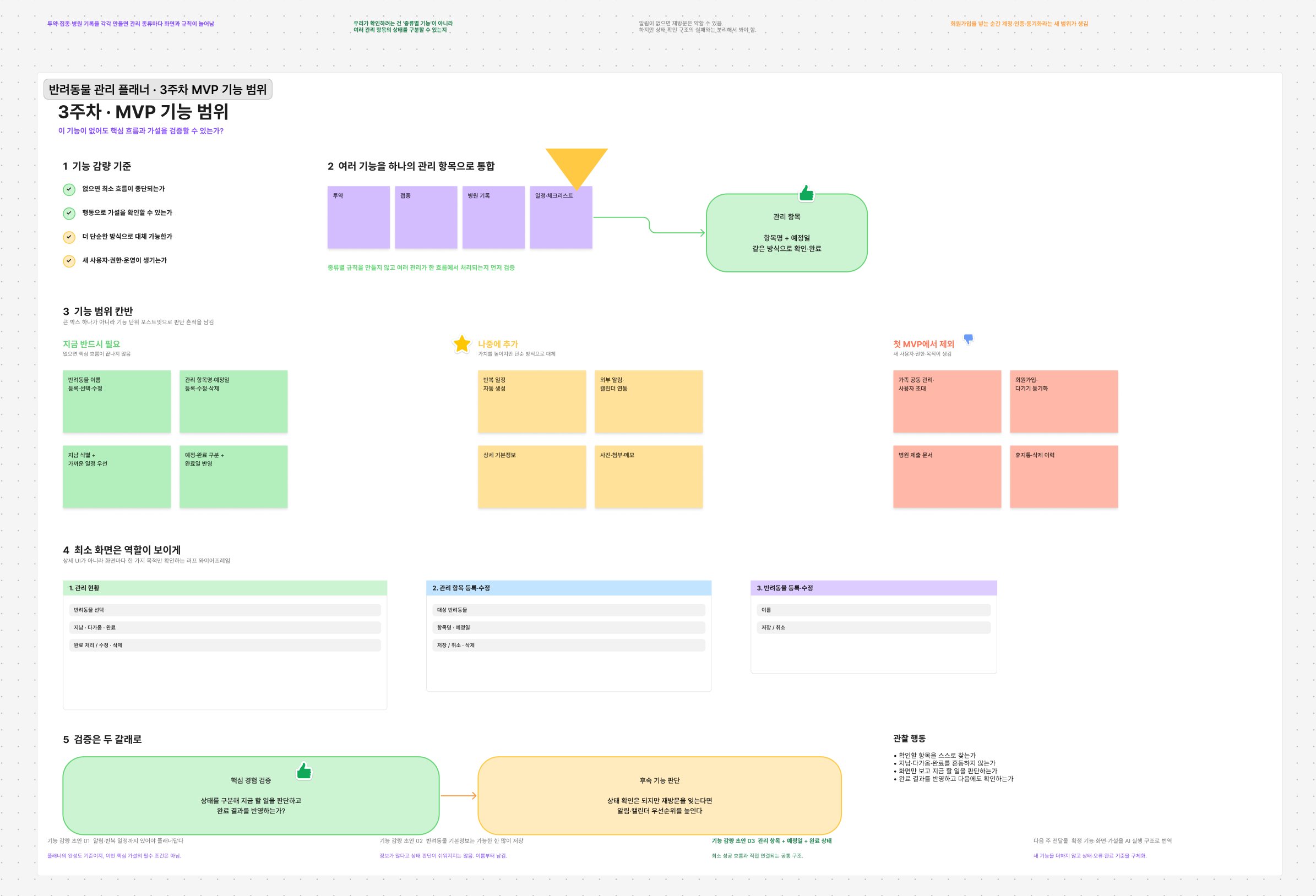Click the 반려동물 선택 field in 관리 현황
The image size is (1316, 896).
point(225,610)
